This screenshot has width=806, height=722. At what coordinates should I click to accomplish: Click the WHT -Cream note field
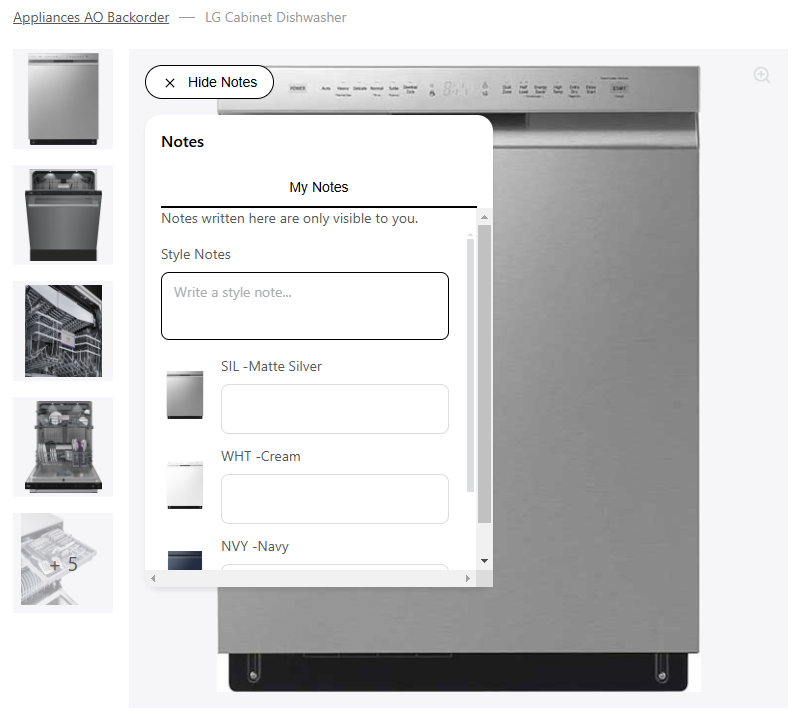point(335,499)
